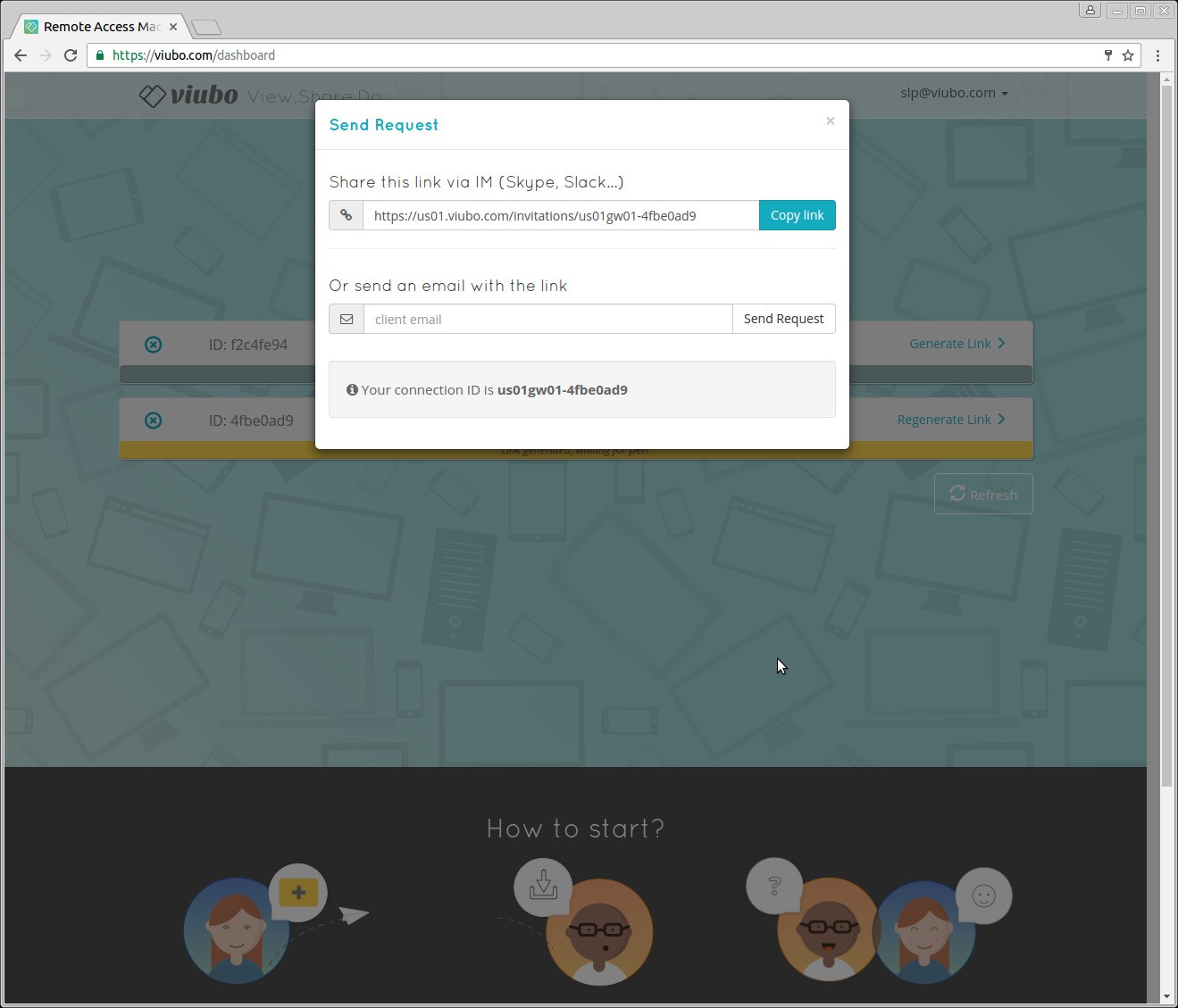
Task: Click the green secure padlock icon
Action: pos(100,55)
